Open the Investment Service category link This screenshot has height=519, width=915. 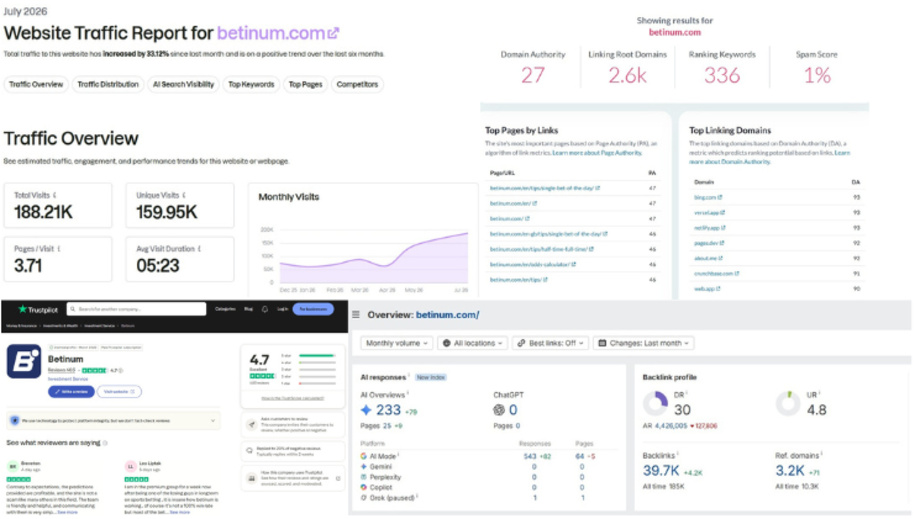tap(68, 379)
